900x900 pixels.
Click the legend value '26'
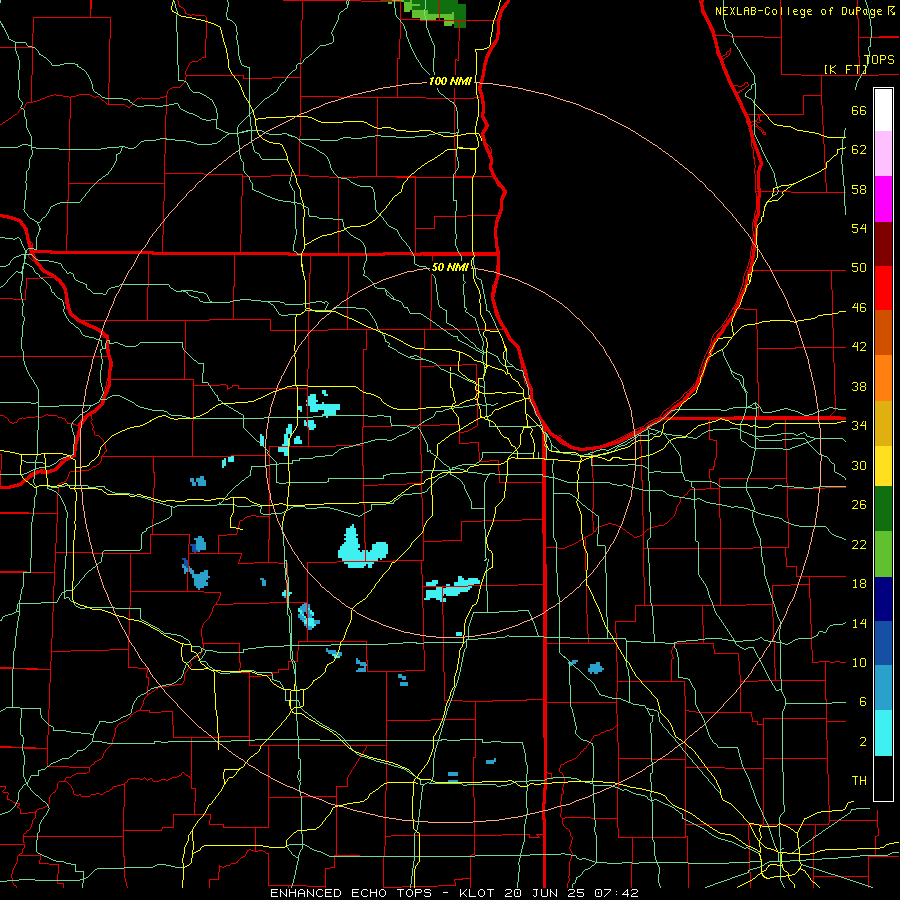859,505
